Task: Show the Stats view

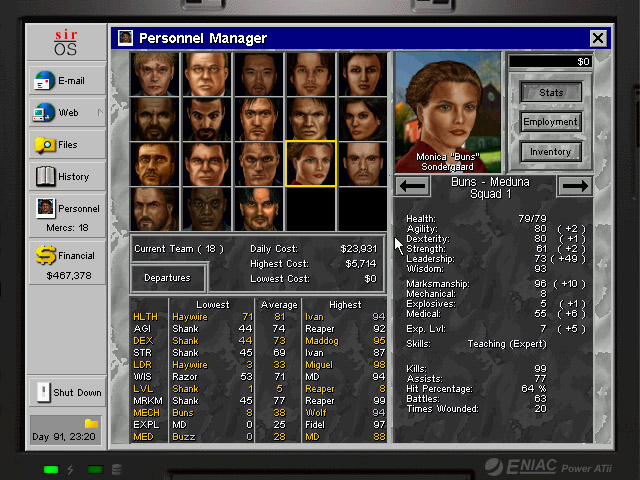Action: 551,93
